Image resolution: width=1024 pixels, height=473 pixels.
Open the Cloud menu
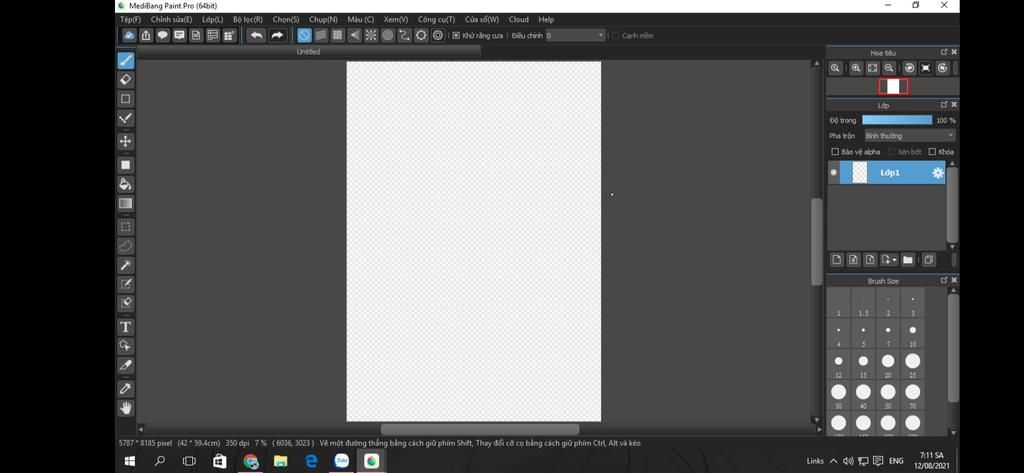(519, 20)
